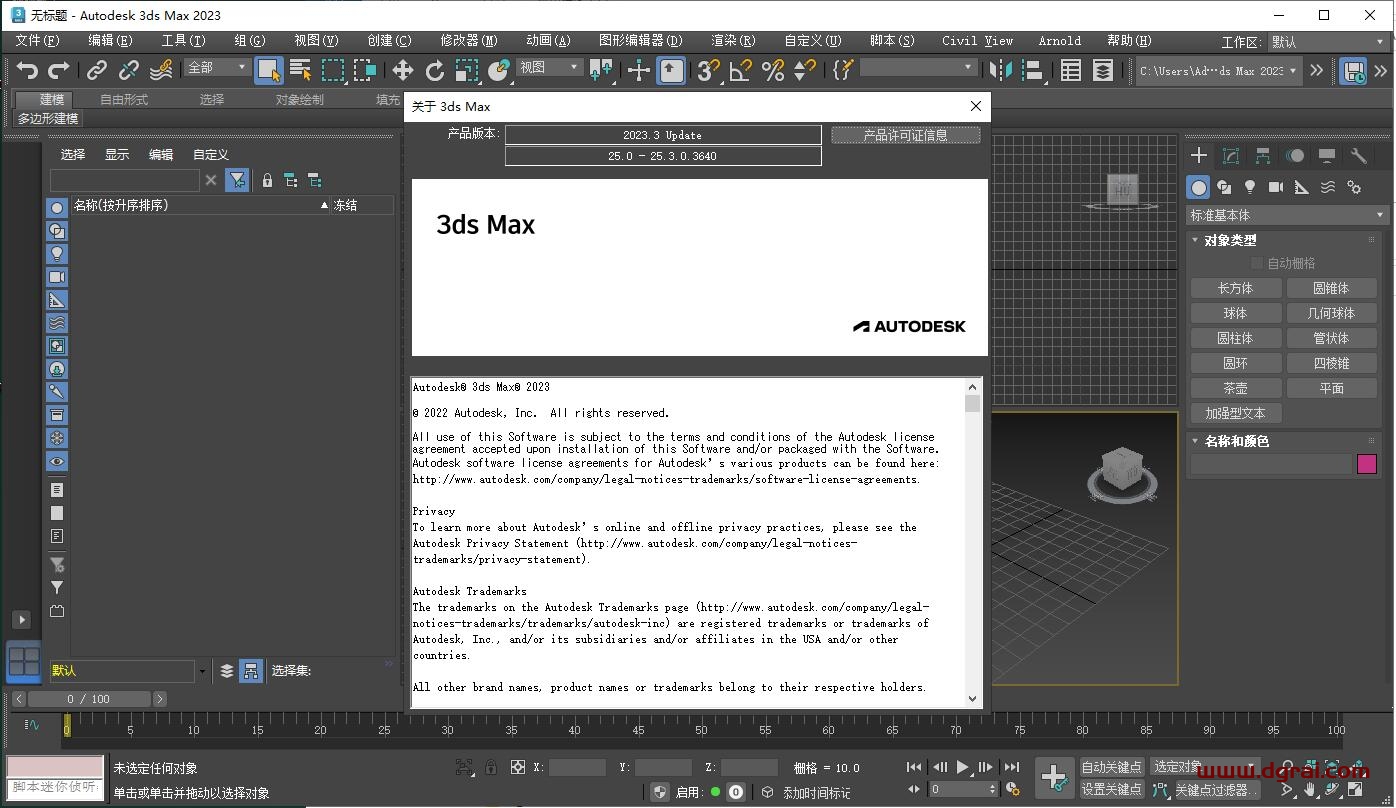The image size is (1396, 808).
Task: Click the 产品许可证信息 button
Action: point(905,135)
